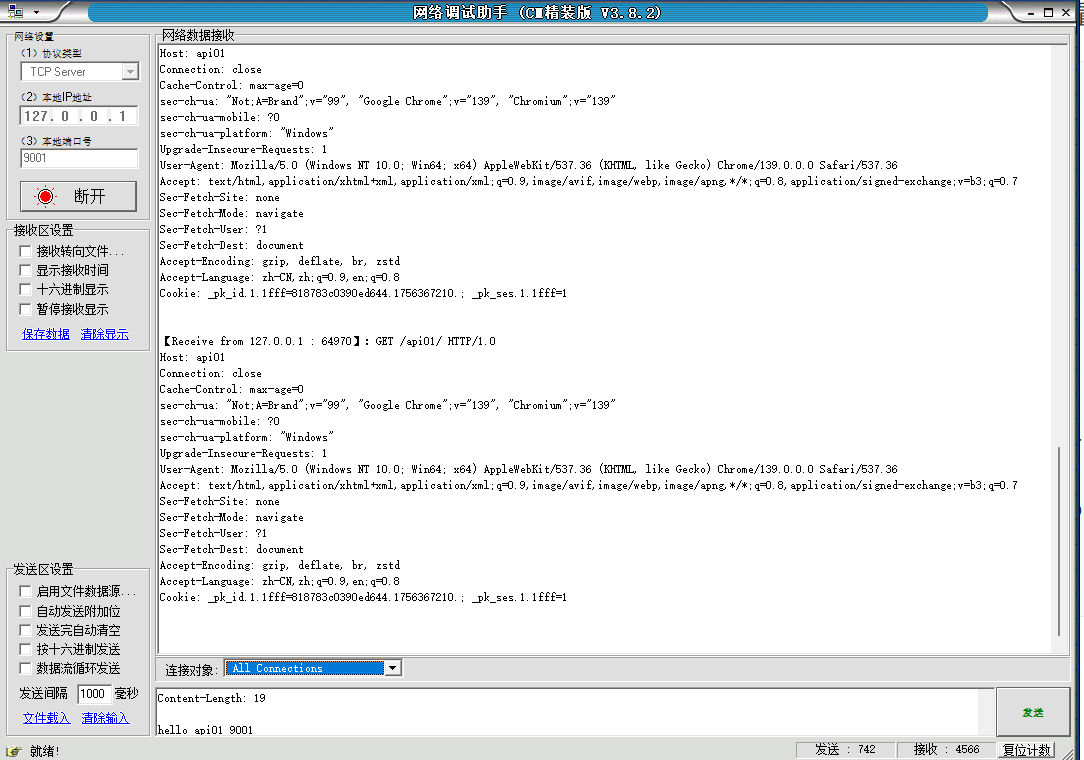Screen dimensions: 1084x760
Task: Click the app icon in the title bar
Action: [x=16, y=12]
